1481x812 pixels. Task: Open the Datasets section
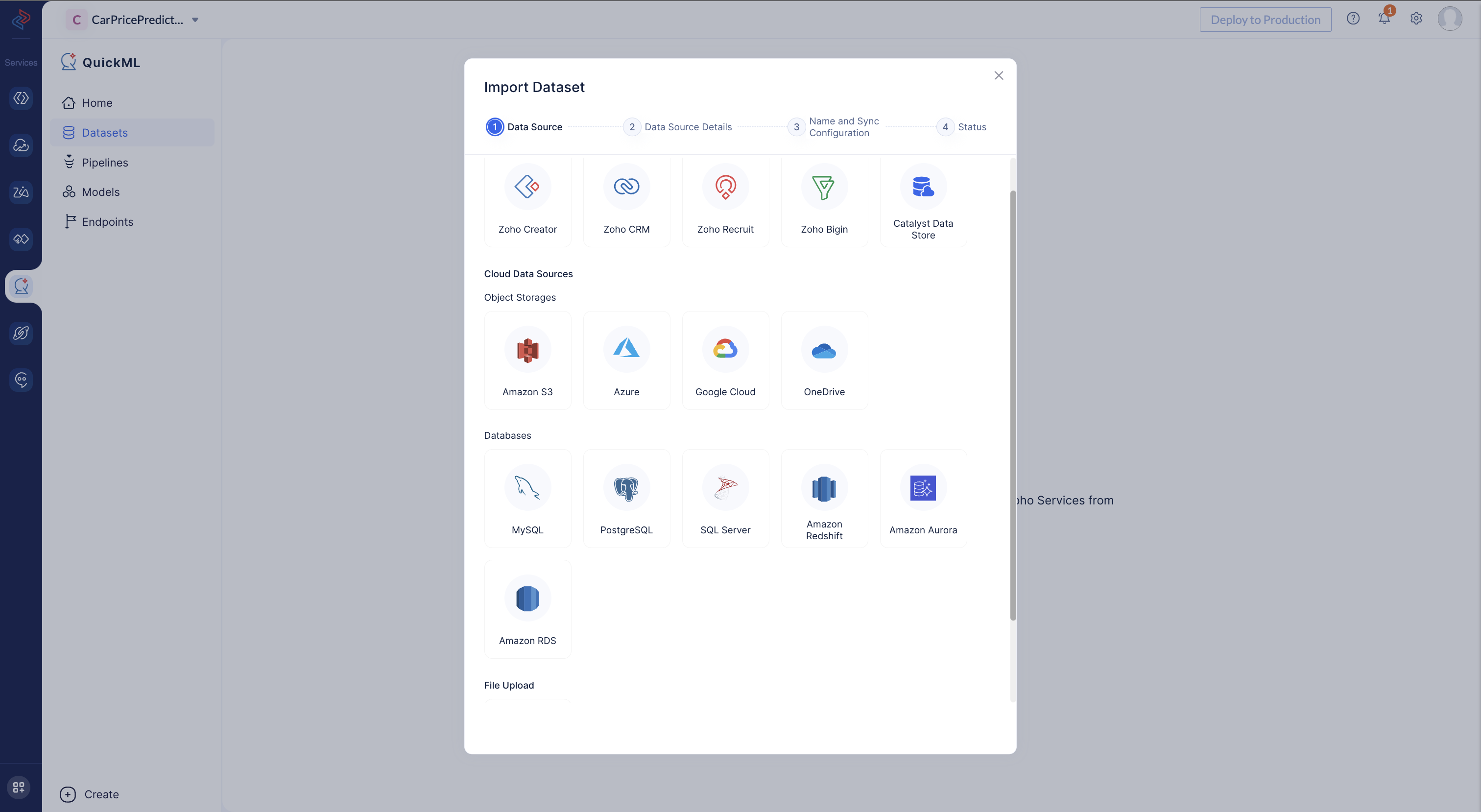(x=132, y=133)
